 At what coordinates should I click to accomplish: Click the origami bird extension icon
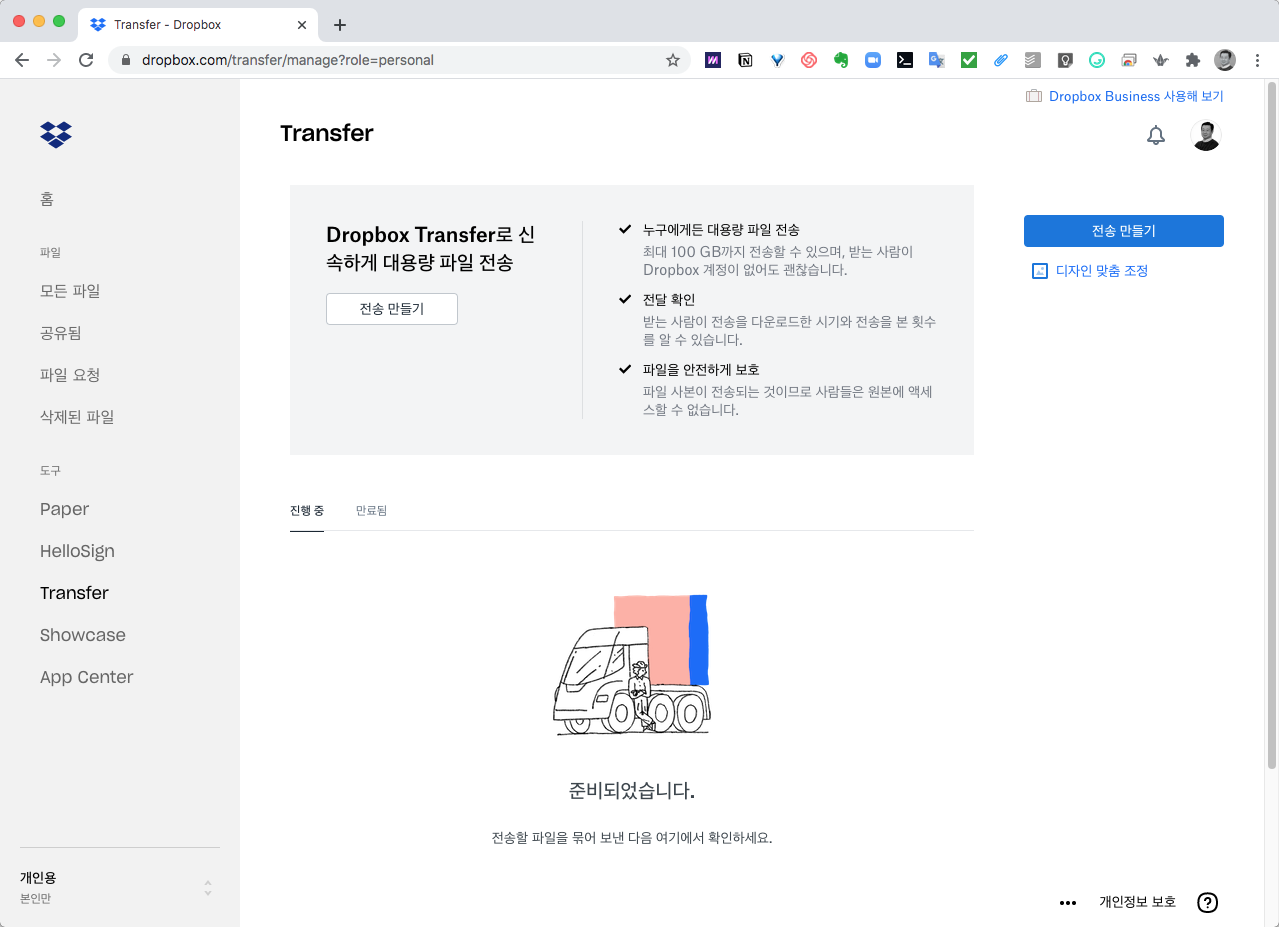1161,60
